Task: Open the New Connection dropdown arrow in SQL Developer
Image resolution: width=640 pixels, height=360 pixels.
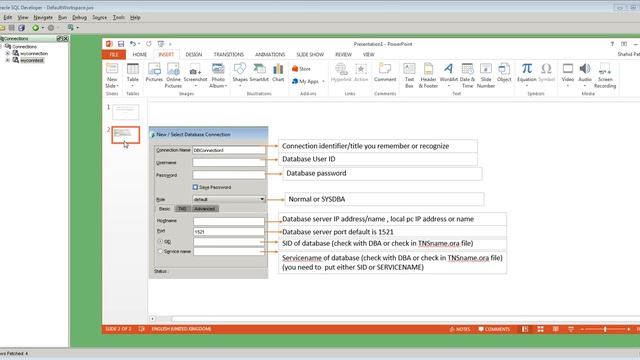Action: (x=42, y=28)
